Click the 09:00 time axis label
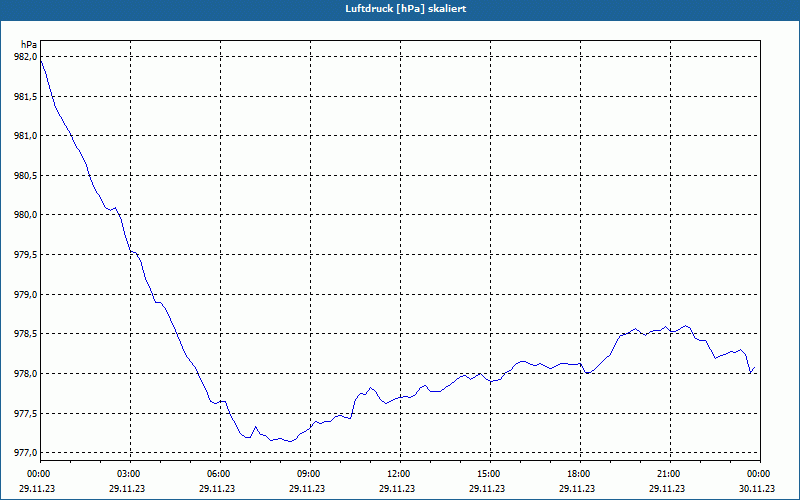Image resolution: width=800 pixels, height=500 pixels. (308, 474)
